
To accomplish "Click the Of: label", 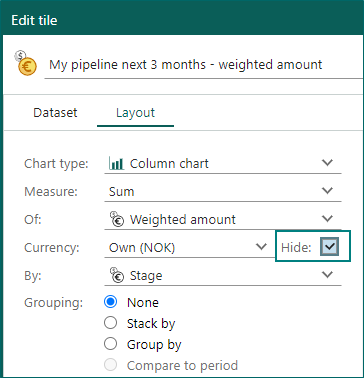I will (33, 220).
